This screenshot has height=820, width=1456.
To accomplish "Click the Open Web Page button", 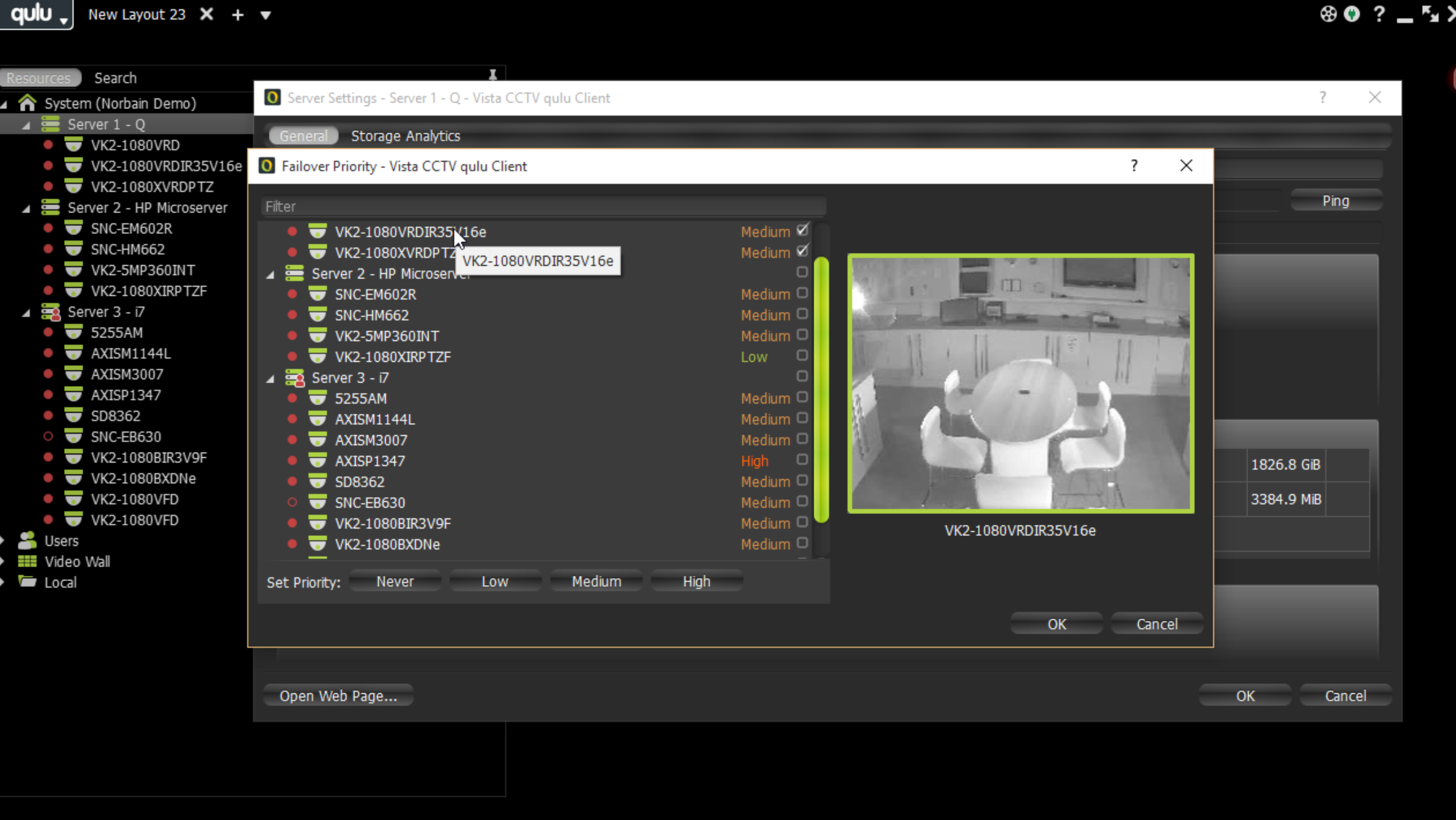I will coord(338,696).
